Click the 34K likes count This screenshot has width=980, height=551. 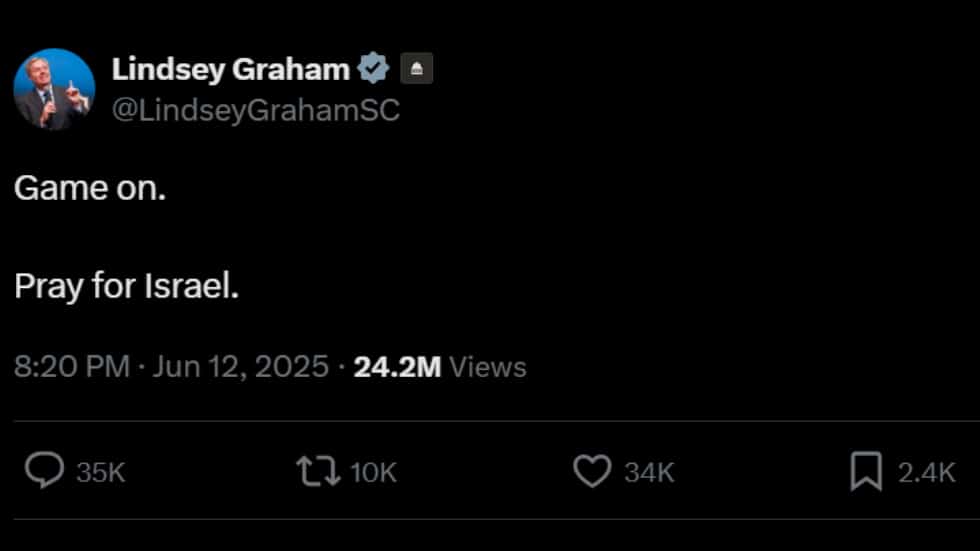click(649, 472)
